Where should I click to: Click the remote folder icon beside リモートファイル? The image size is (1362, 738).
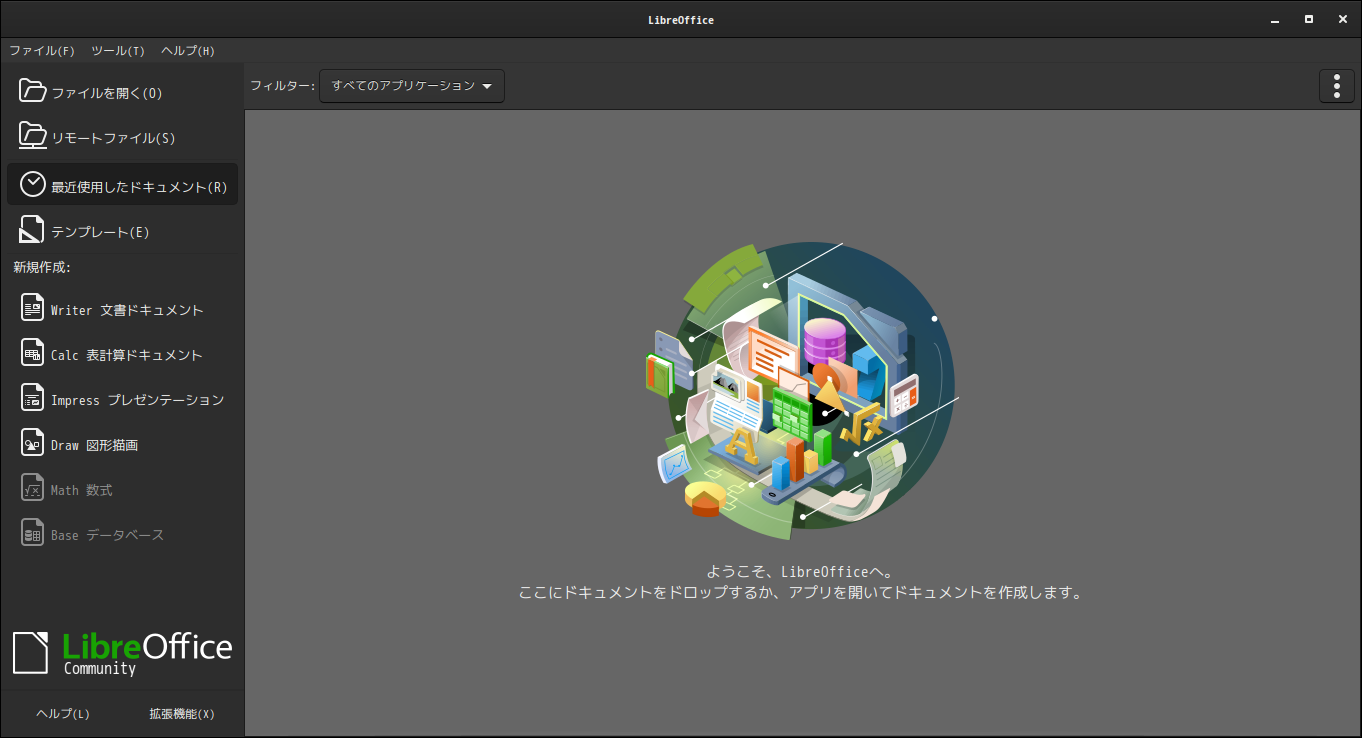pos(33,136)
